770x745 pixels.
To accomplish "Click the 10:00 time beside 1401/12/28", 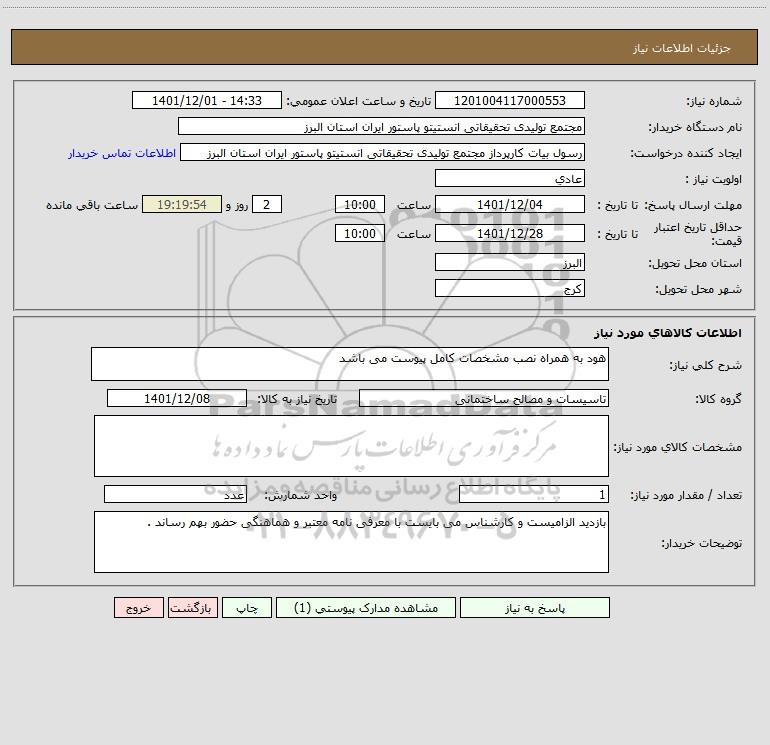I will [359, 233].
